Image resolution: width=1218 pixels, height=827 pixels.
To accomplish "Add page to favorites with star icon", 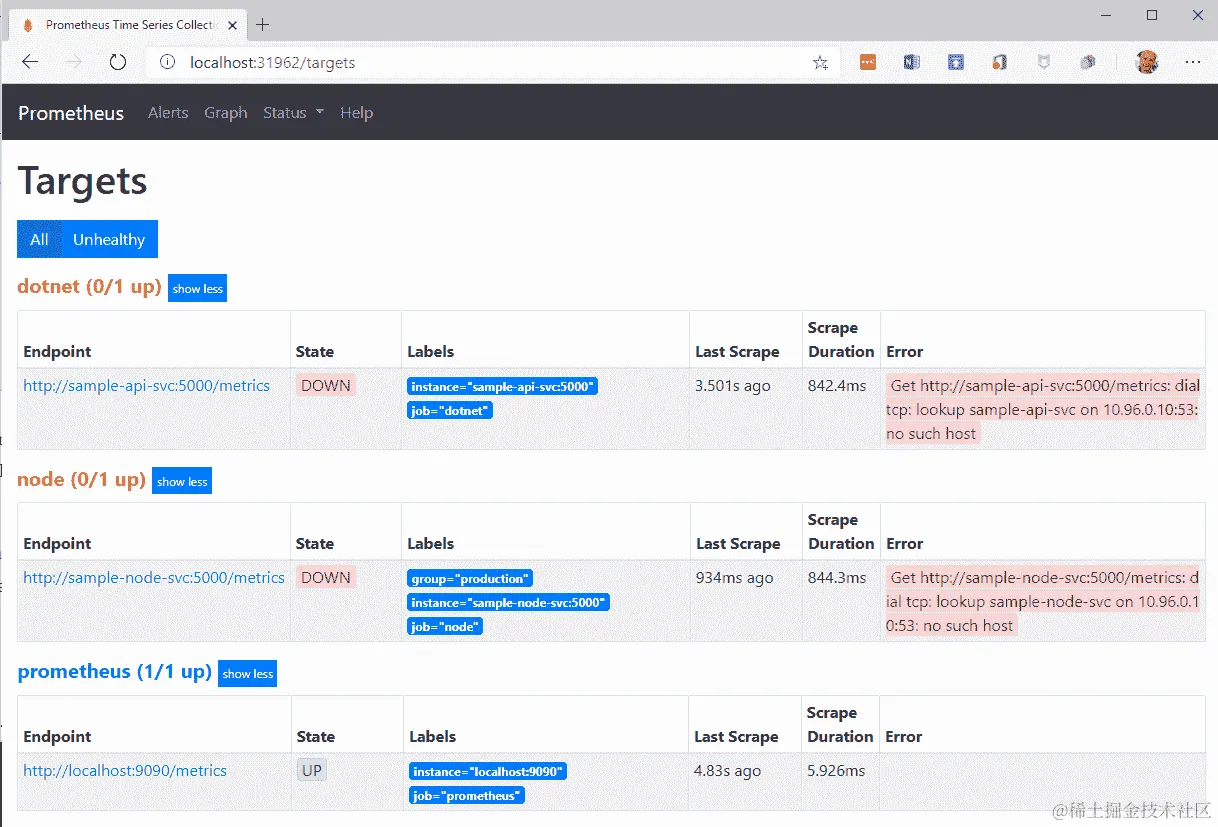I will click(x=820, y=63).
